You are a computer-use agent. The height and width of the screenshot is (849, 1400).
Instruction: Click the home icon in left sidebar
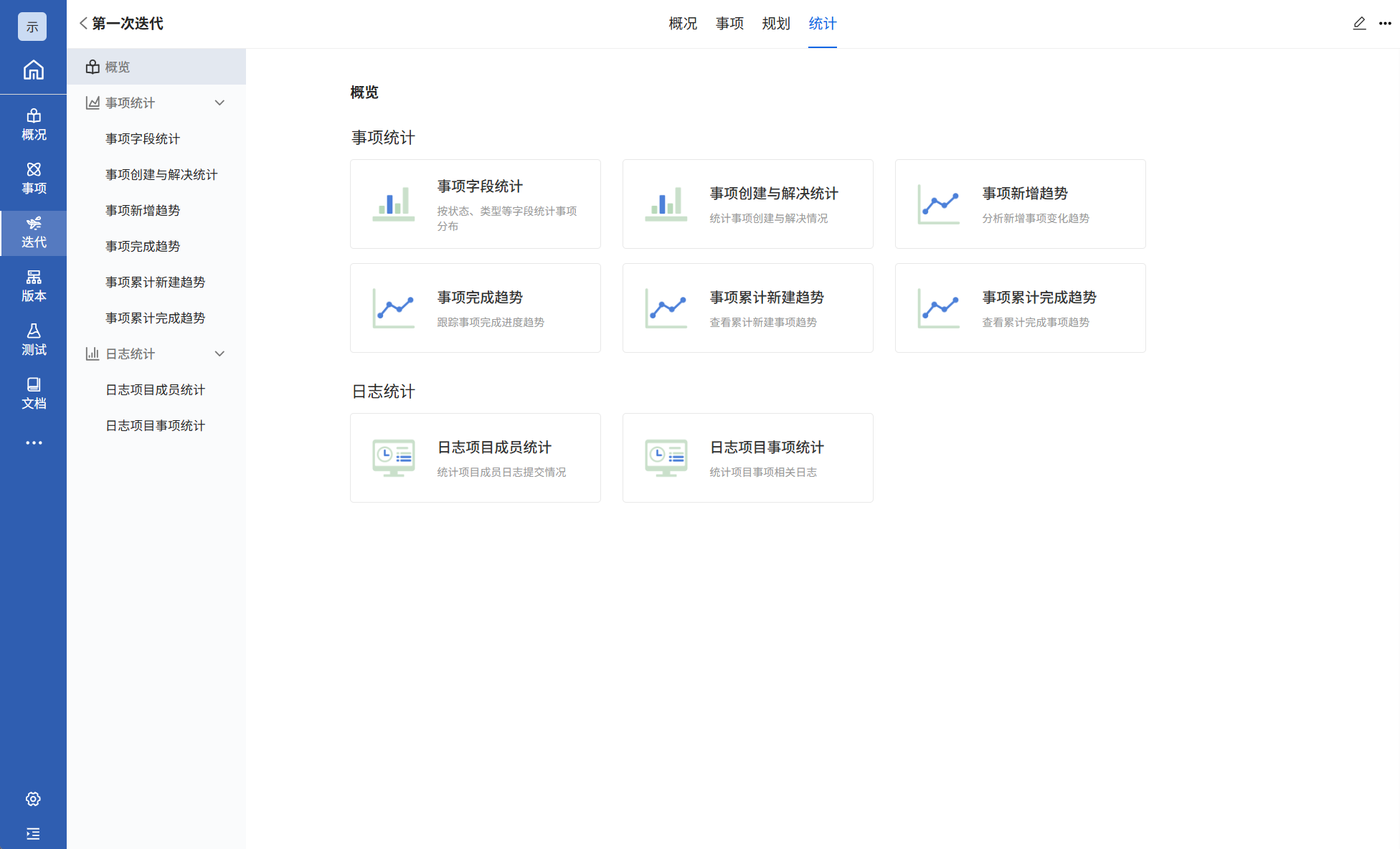[x=33, y=70]
